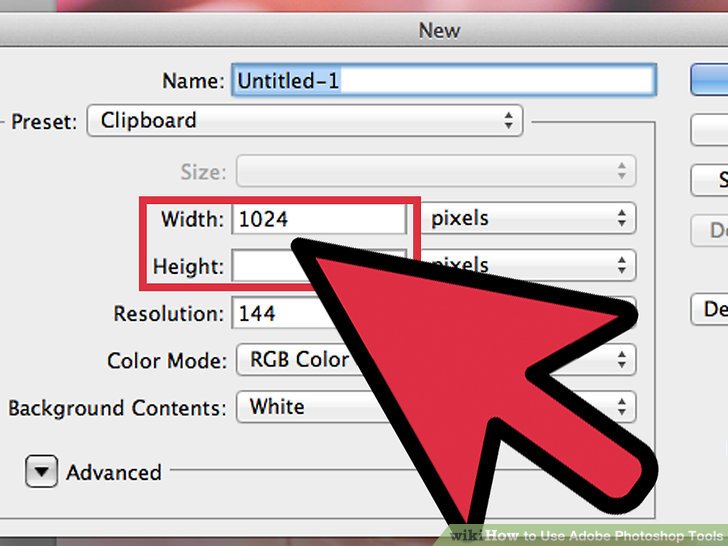This screenshot has height=546, width=728.
Task: Click the blank button below the blue button
Action: [x=709, y=130]
